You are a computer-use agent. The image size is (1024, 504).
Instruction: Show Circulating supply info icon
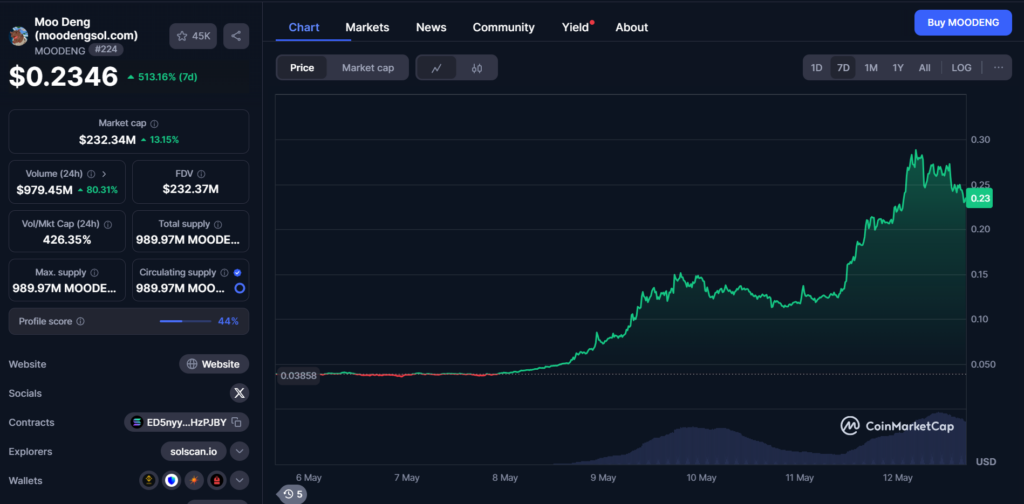[x=224, y=272]
